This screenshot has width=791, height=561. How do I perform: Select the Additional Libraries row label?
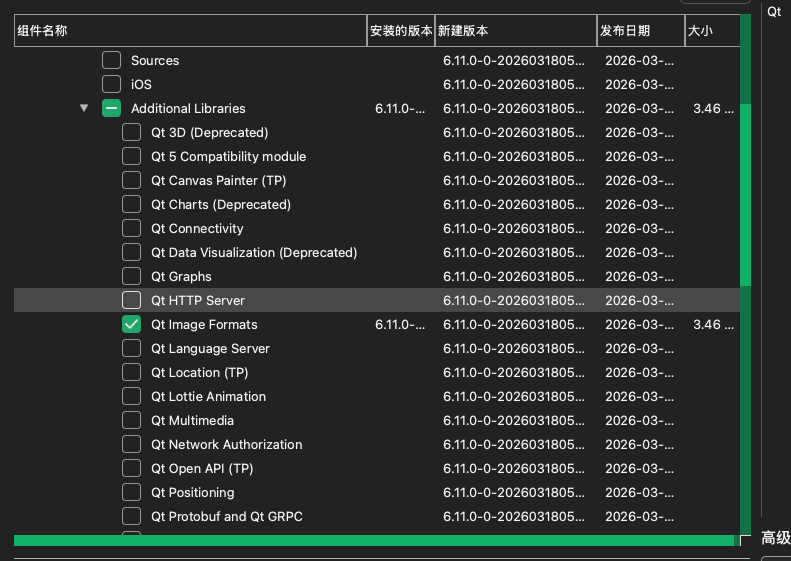point(188,108)
